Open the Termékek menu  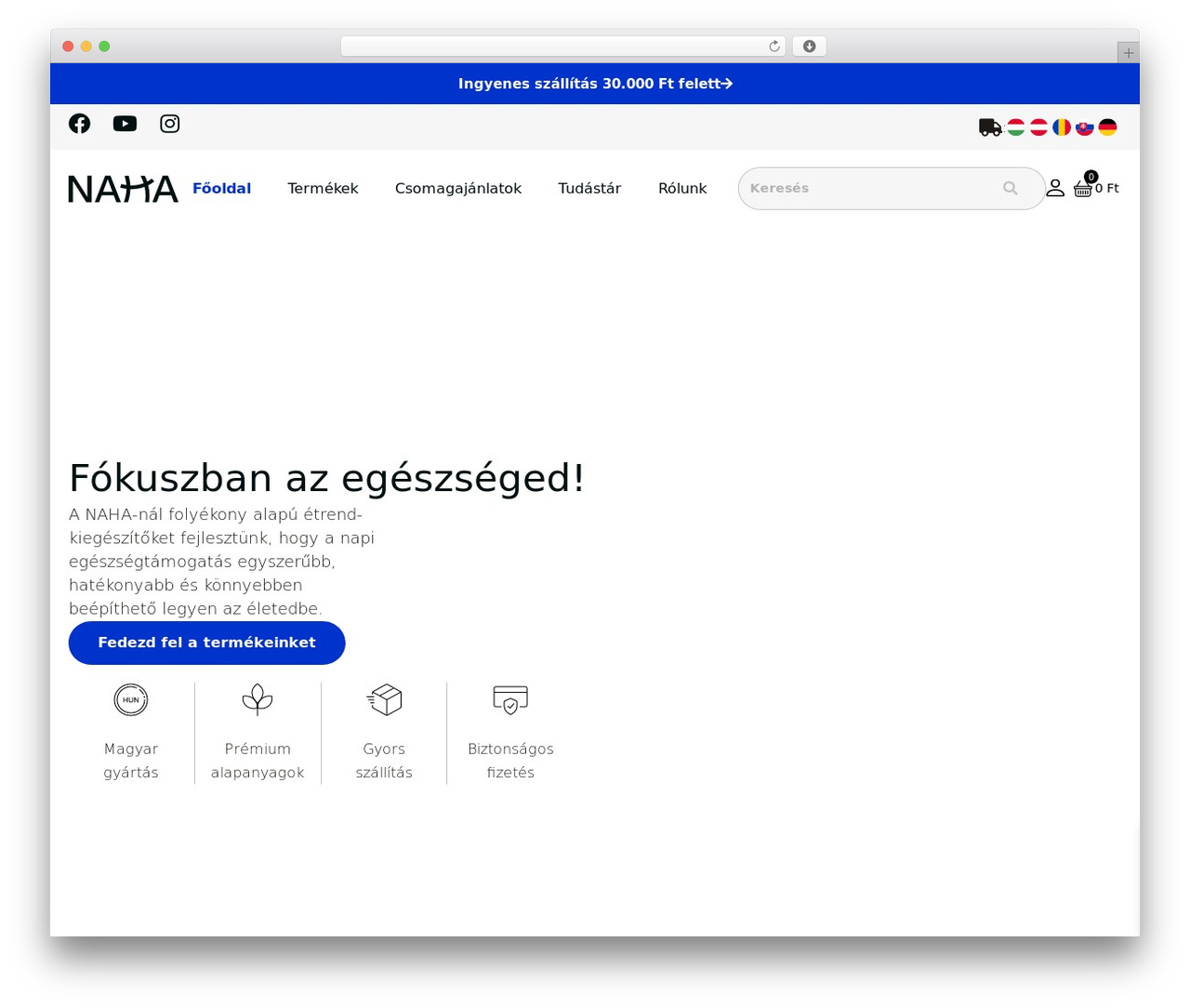pyautogui.click(x=323, y=188)
